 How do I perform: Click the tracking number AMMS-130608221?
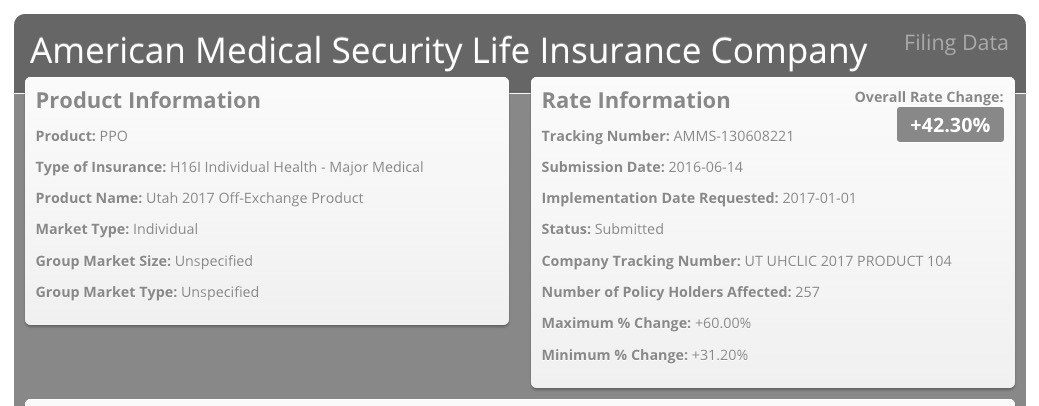tap(733, 136)
